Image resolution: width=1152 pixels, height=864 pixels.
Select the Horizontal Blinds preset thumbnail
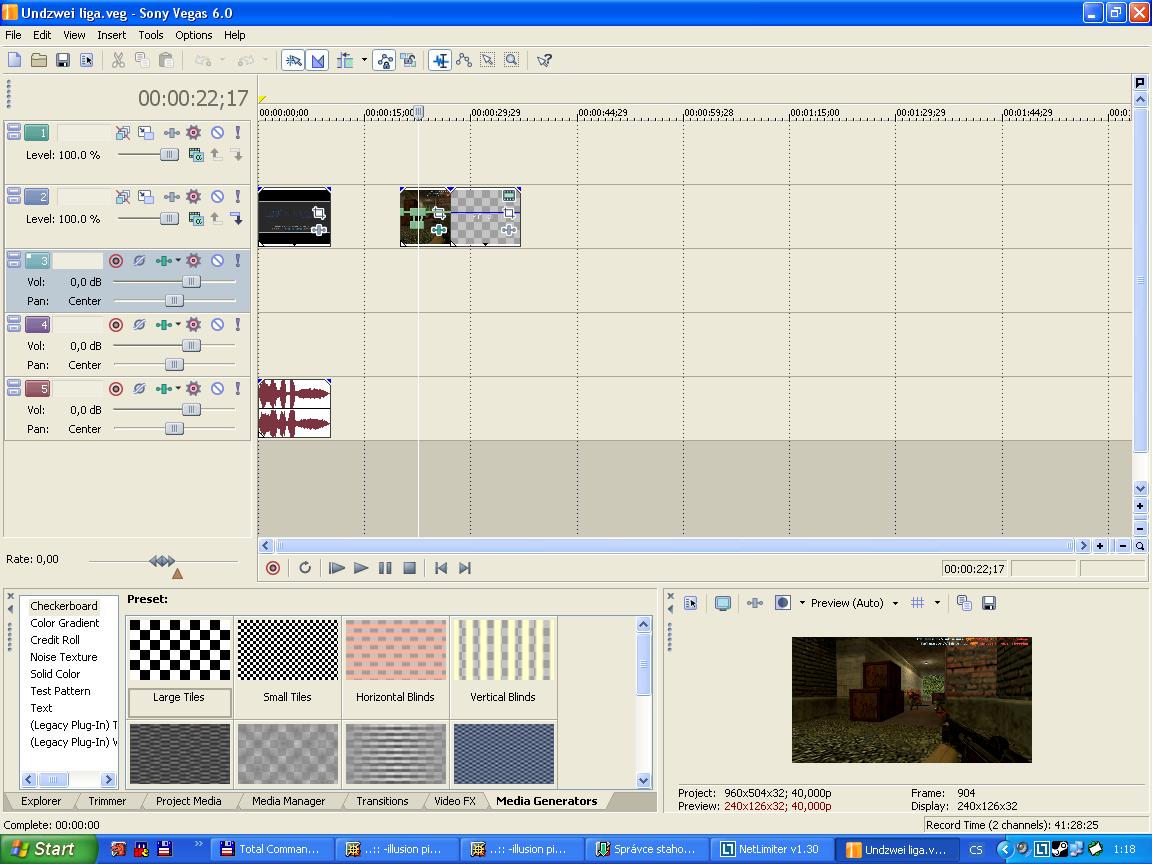395,651
